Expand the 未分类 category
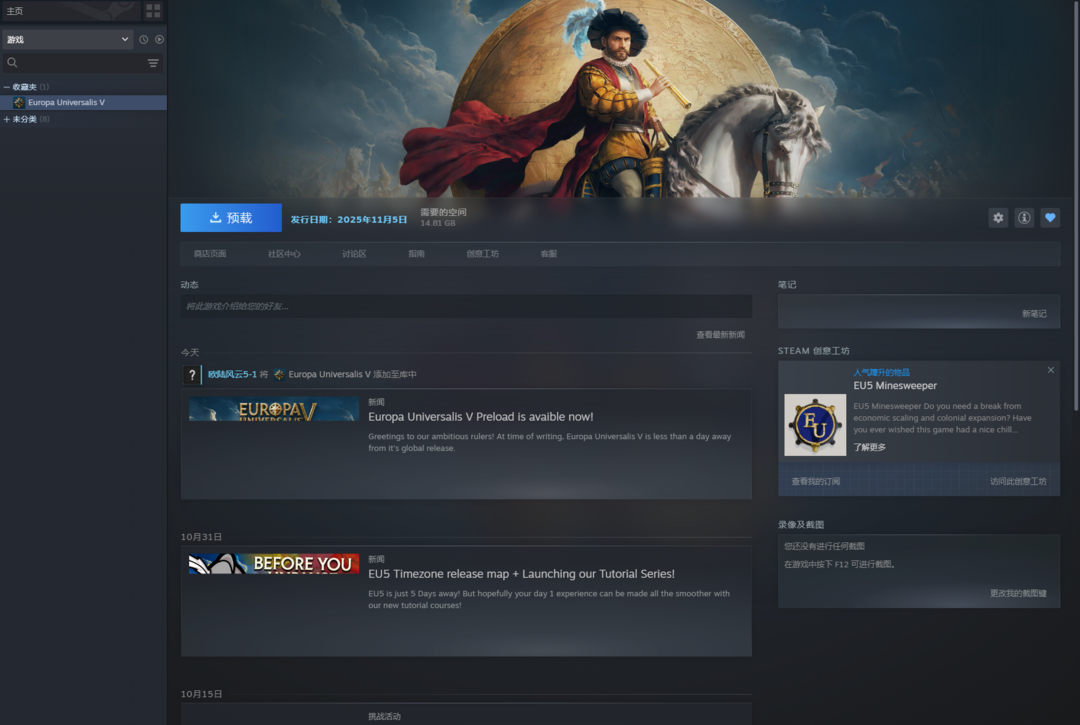1080x725 pixels. (x=7, y=119)
